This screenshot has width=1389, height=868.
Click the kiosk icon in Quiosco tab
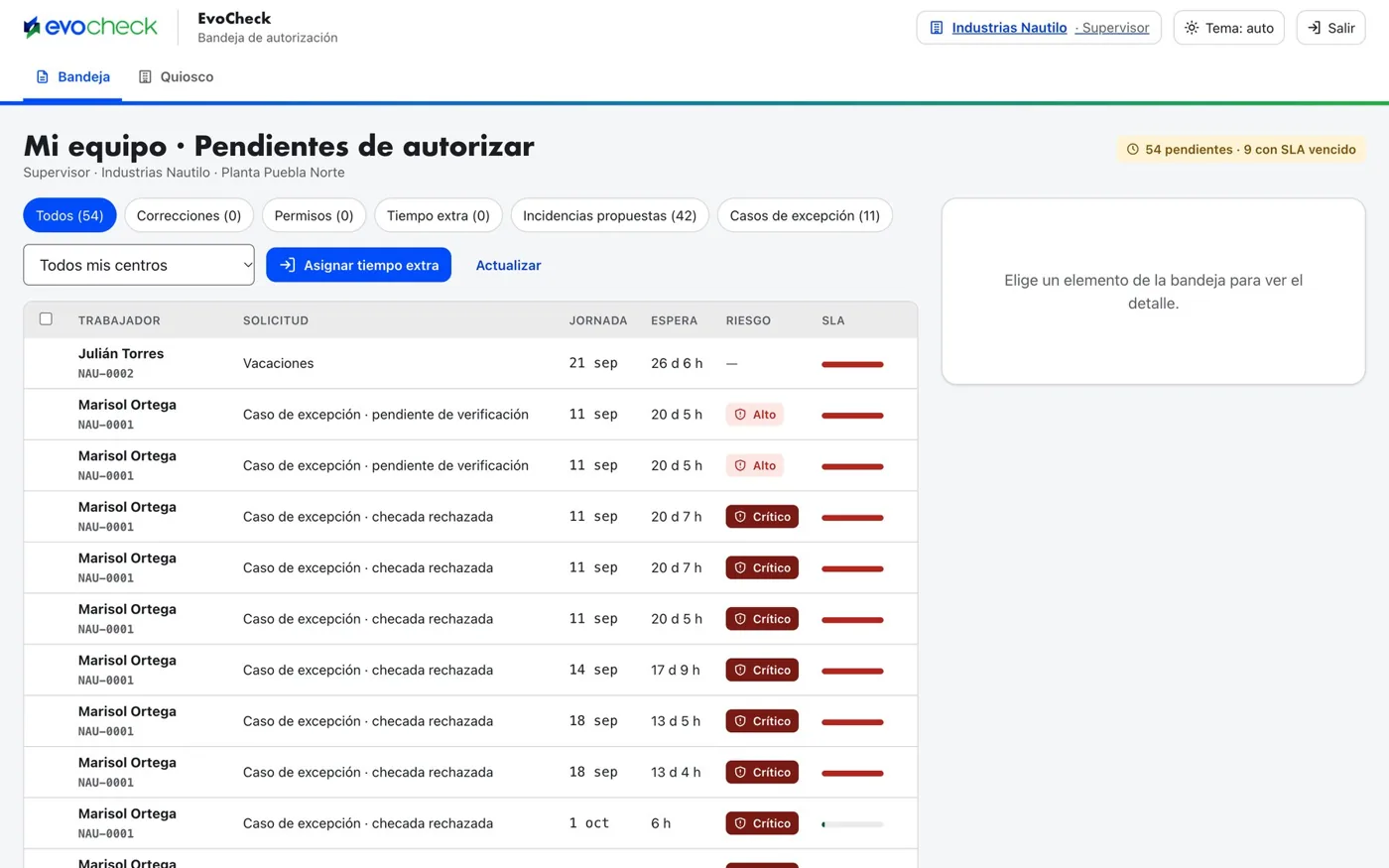[x=145, y=76]
